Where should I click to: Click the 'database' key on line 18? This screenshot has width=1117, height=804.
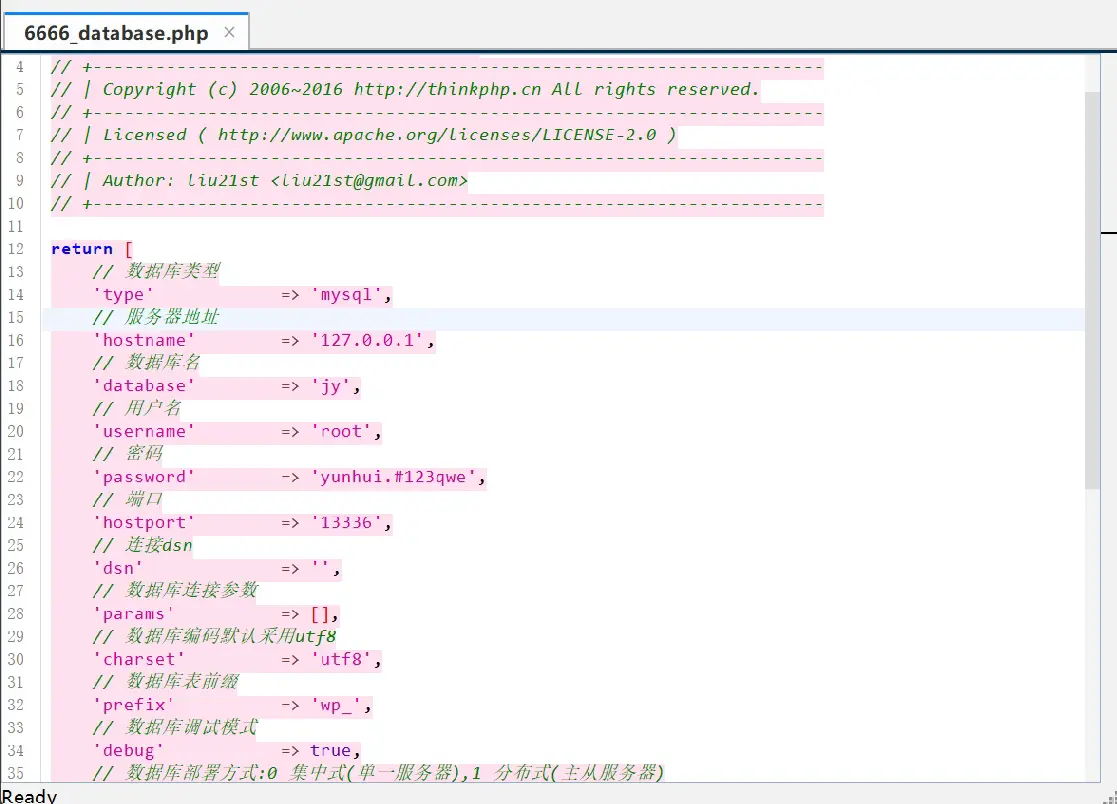(144, 386)
